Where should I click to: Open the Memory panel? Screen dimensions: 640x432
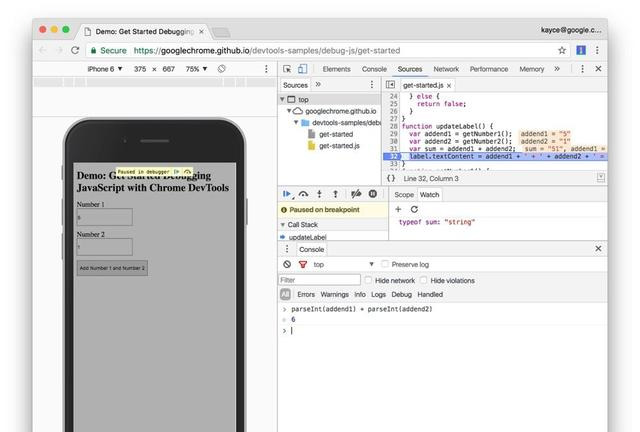pyautogui.click(x=532, y=69)
